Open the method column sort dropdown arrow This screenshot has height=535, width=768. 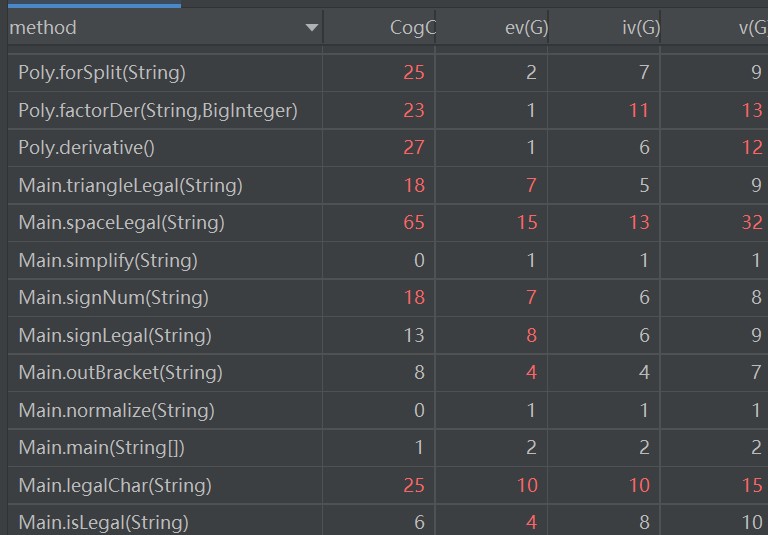tap(312, 28)
